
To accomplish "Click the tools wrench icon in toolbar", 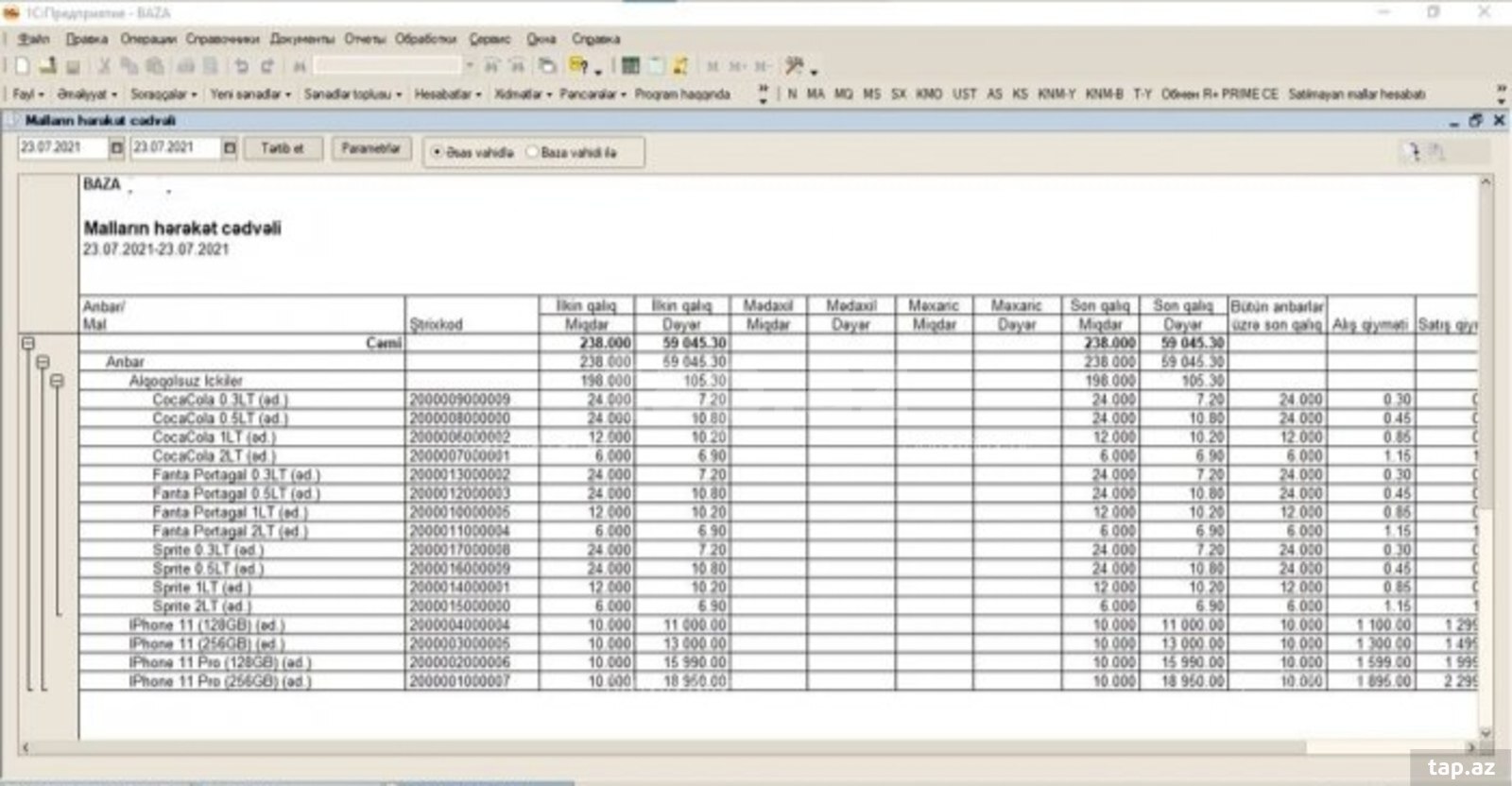I will (x=795, y=66).
